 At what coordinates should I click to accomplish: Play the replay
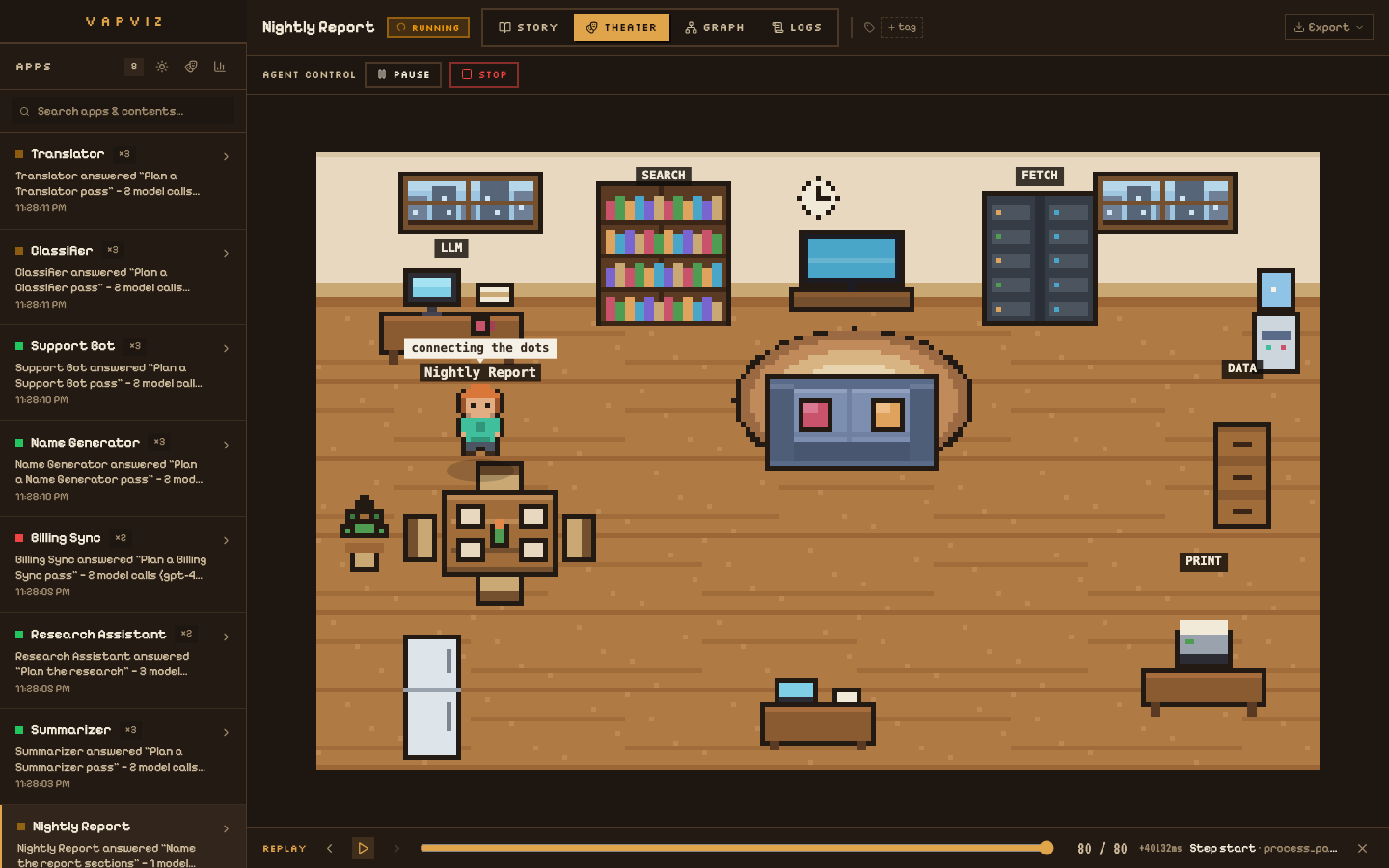(363, 849)
